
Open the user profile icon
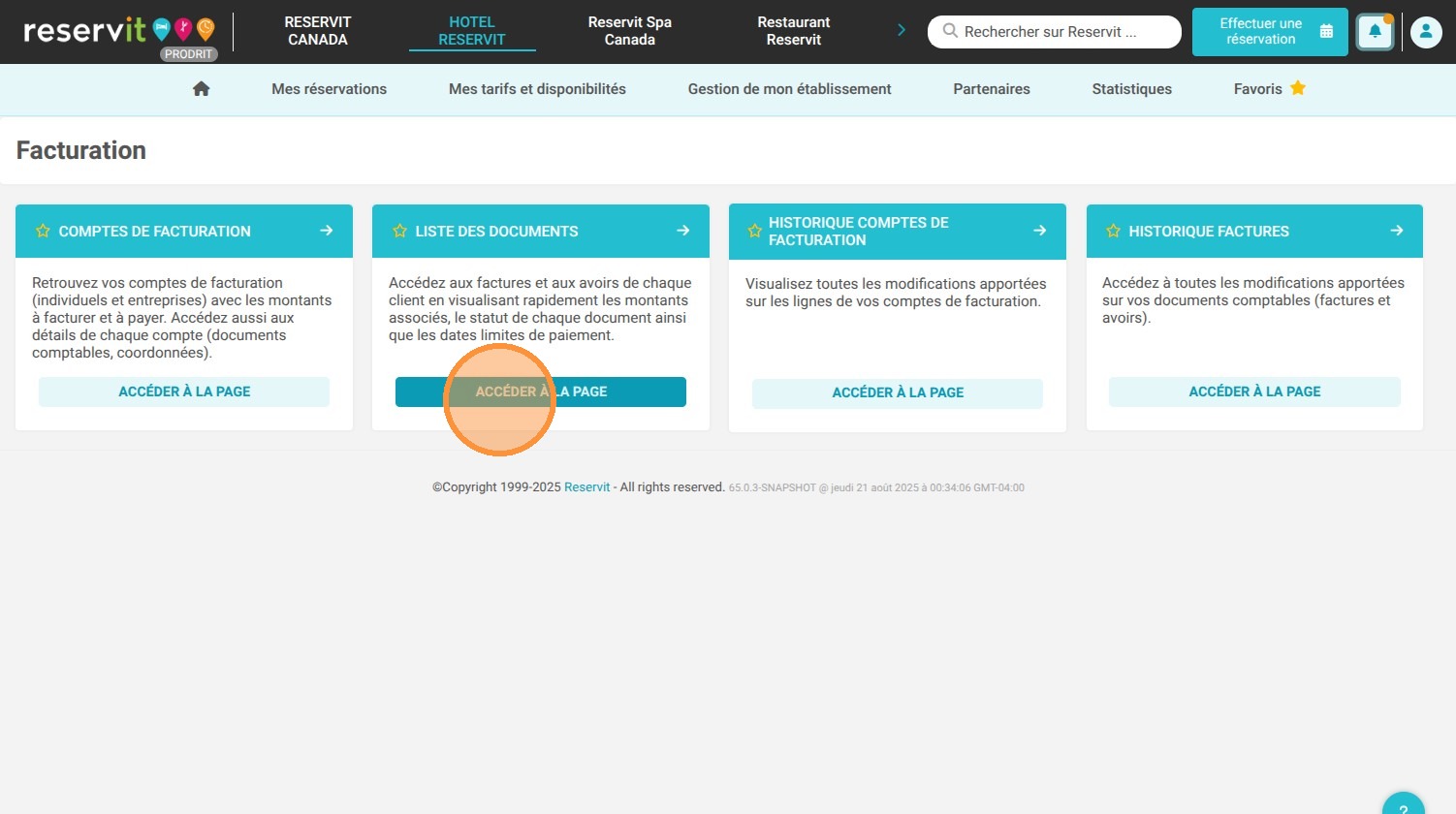point(1426,32)
